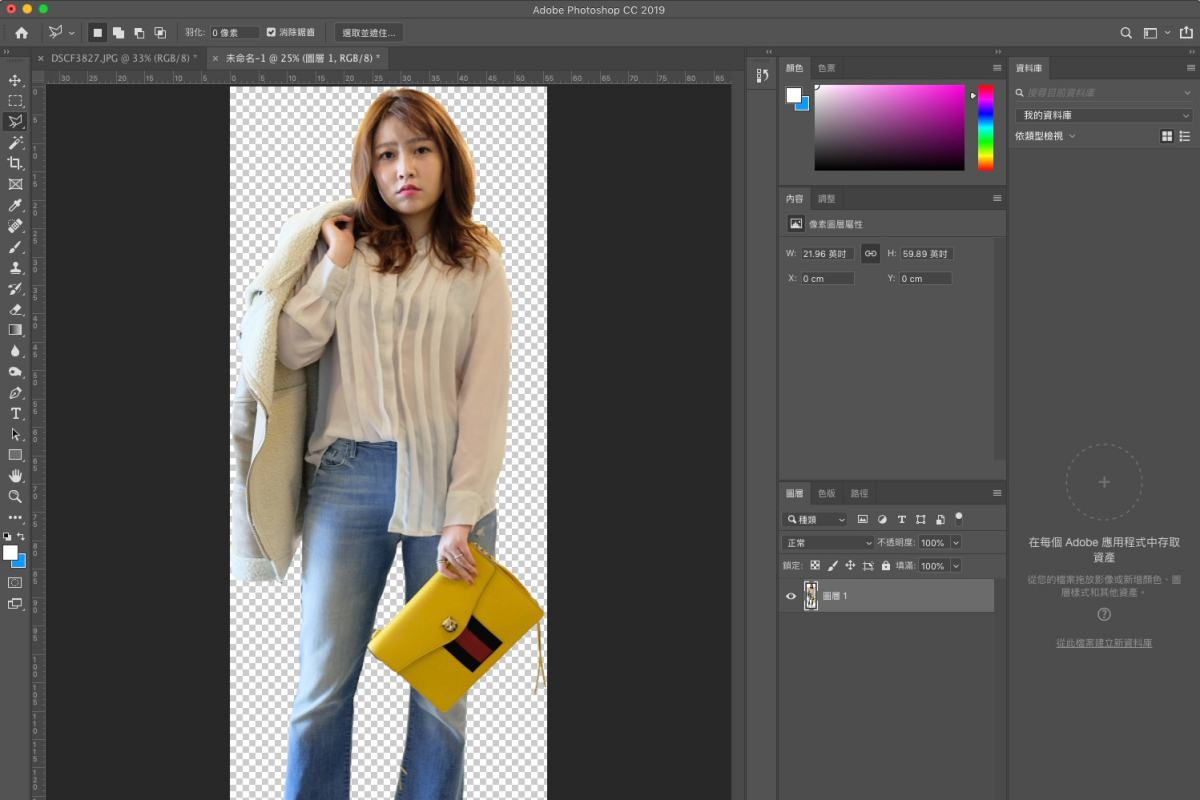The image size is (1200, 800).
Task: Switch to the 色版 tab
Action: (827, 492)
